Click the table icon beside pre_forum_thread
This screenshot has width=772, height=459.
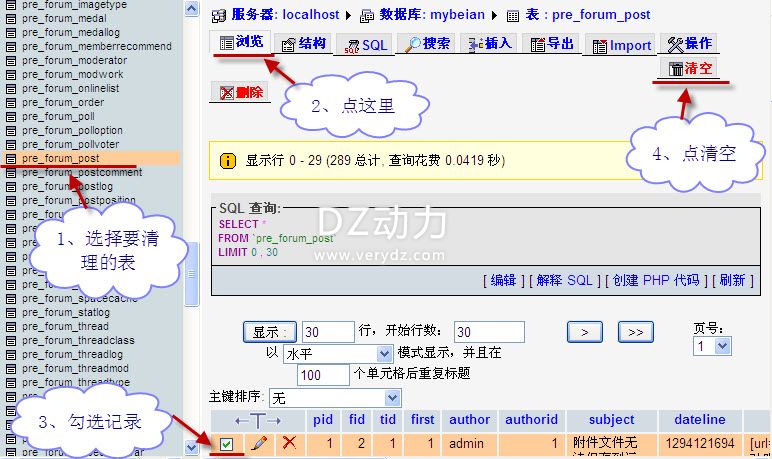point(11,326)
